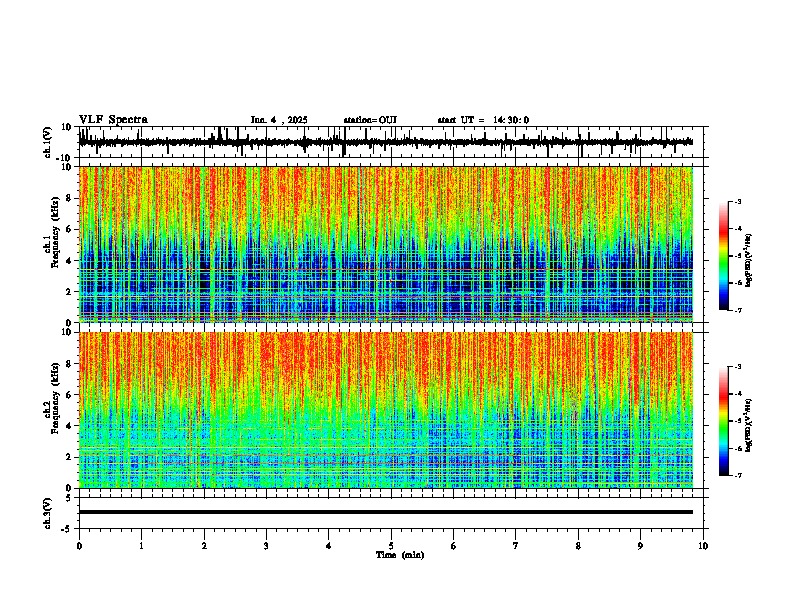Click the "-7" label on ch.1 colorbar

point(737,310)
